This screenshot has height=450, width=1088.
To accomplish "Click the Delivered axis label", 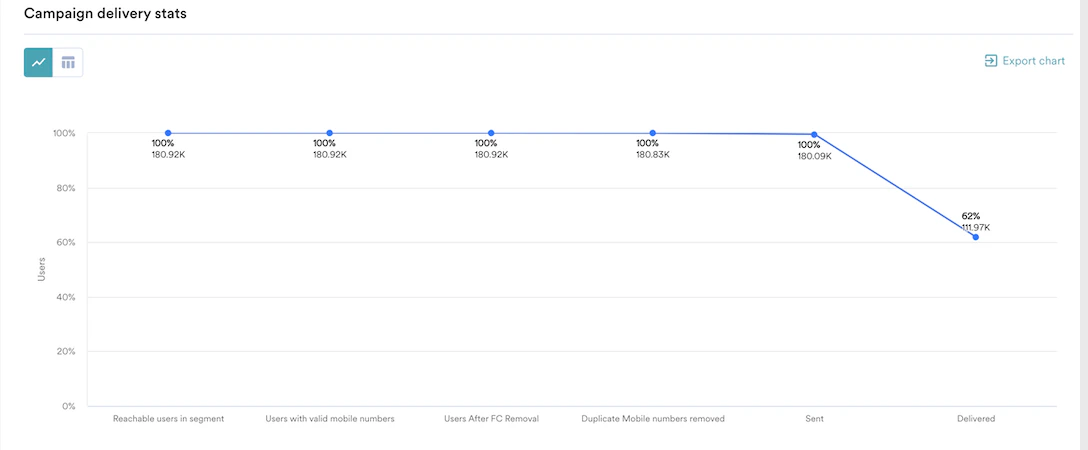I will click(976, 419).
